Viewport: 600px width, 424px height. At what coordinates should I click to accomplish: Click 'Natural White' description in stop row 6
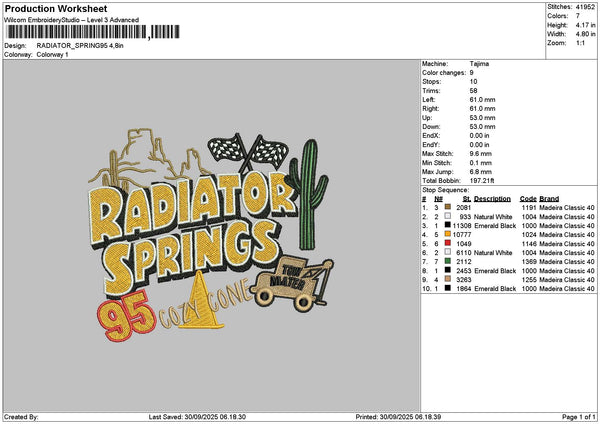pyautogui.click(x=493, y=253)
